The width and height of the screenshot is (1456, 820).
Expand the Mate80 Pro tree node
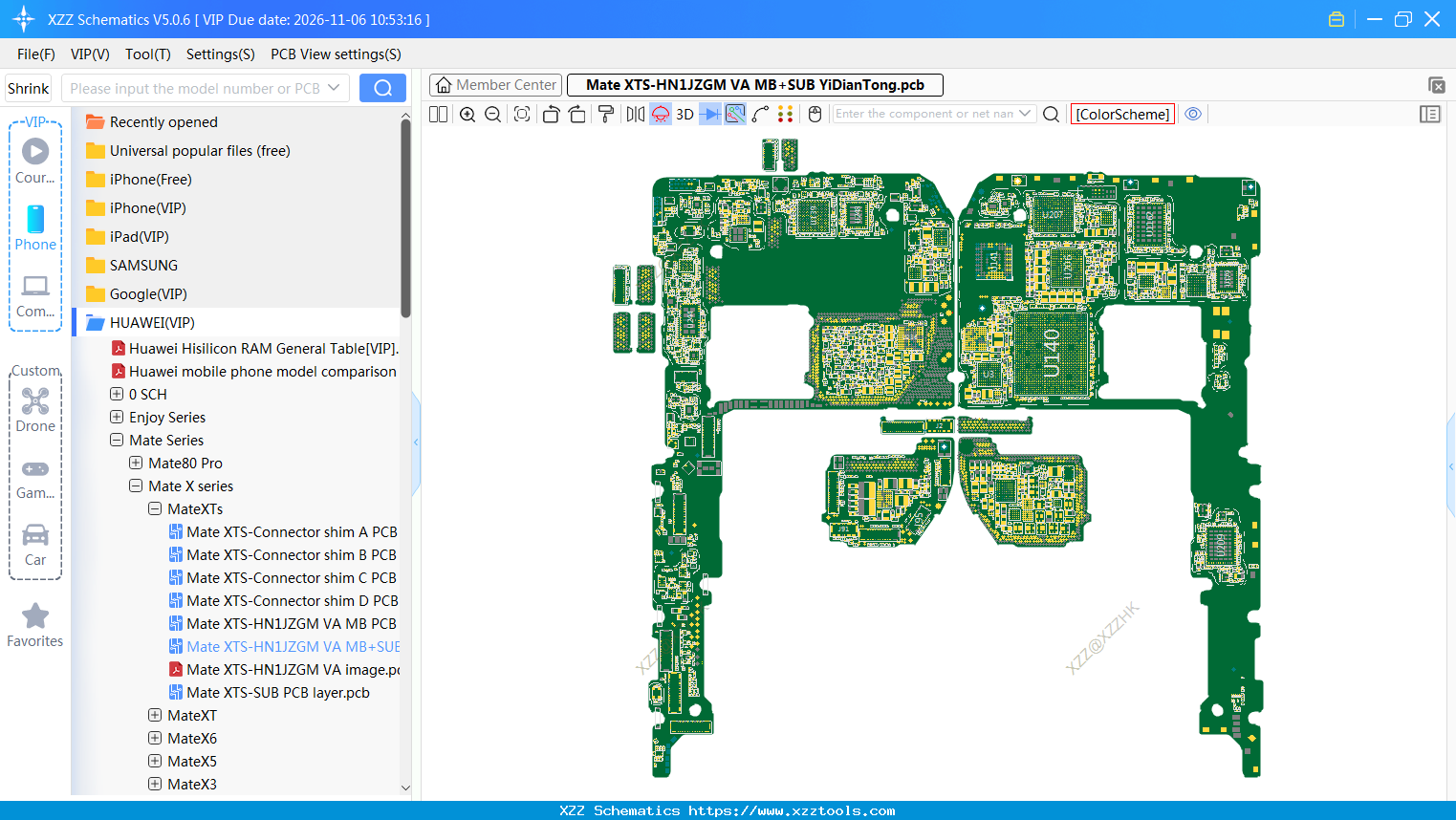tap(136, 463)
